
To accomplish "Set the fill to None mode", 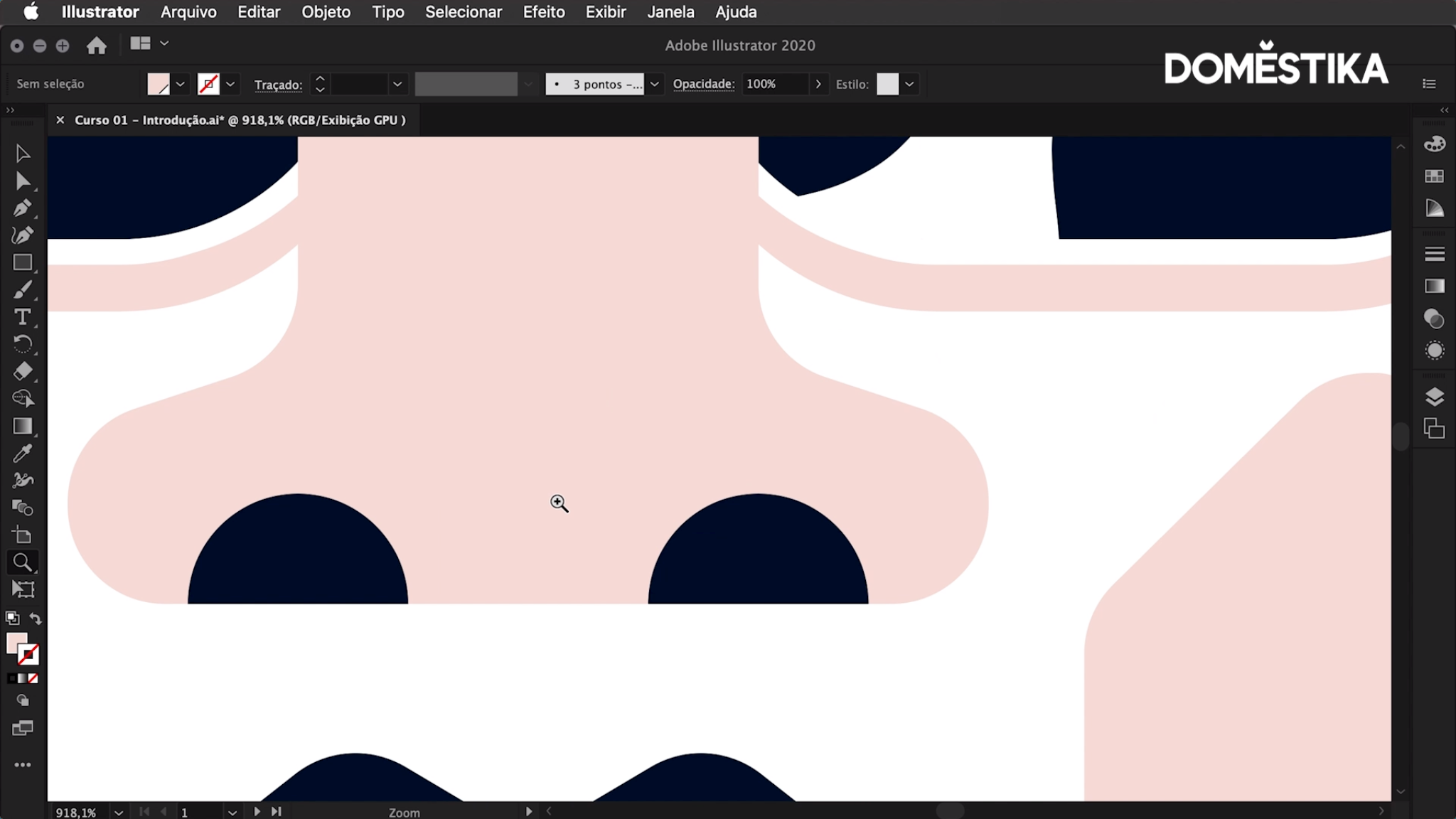I will click(33, 679).
